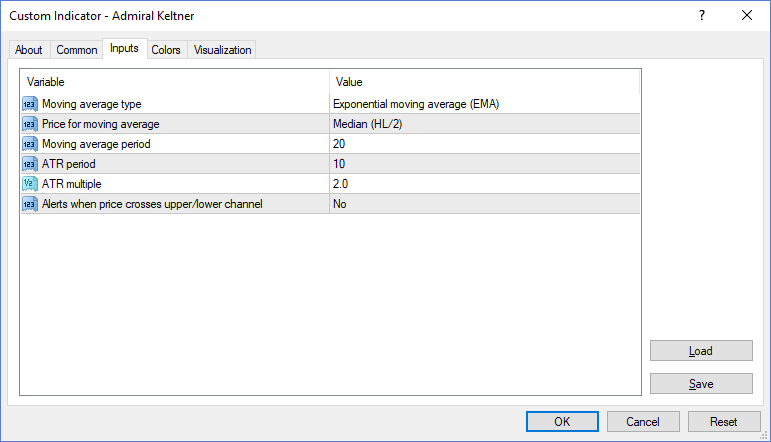Screen dimensions: 771x442
Task: Select the 'Moving average type' label
Action: point(91,104)
